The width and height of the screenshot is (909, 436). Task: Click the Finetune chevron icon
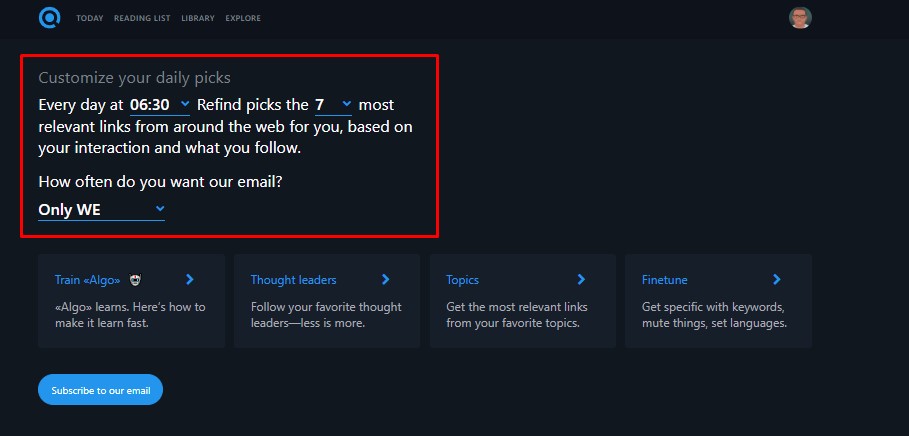pyautogui.click(x=776, y=280)
